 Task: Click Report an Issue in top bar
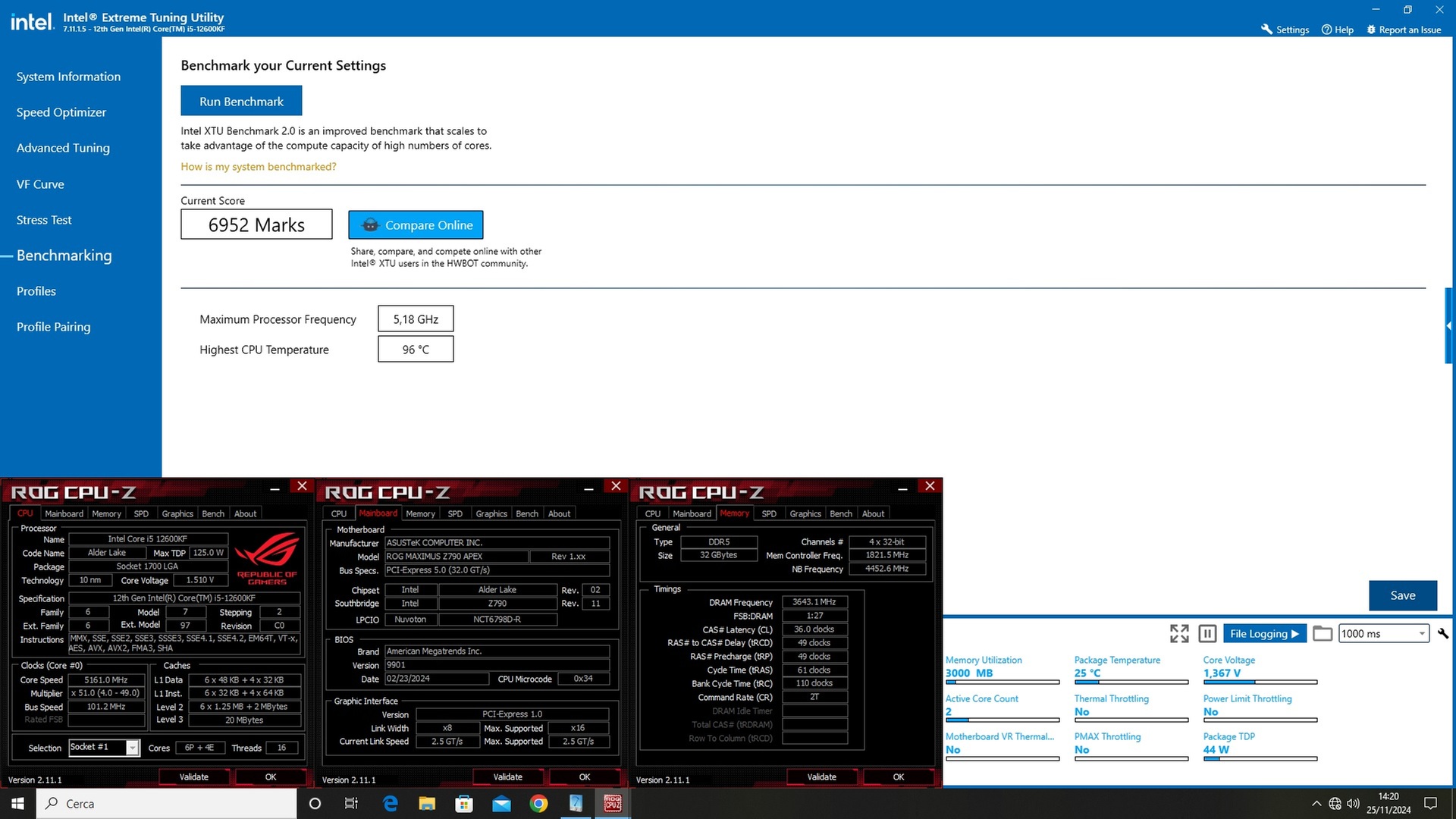(x=1404, y=30)
